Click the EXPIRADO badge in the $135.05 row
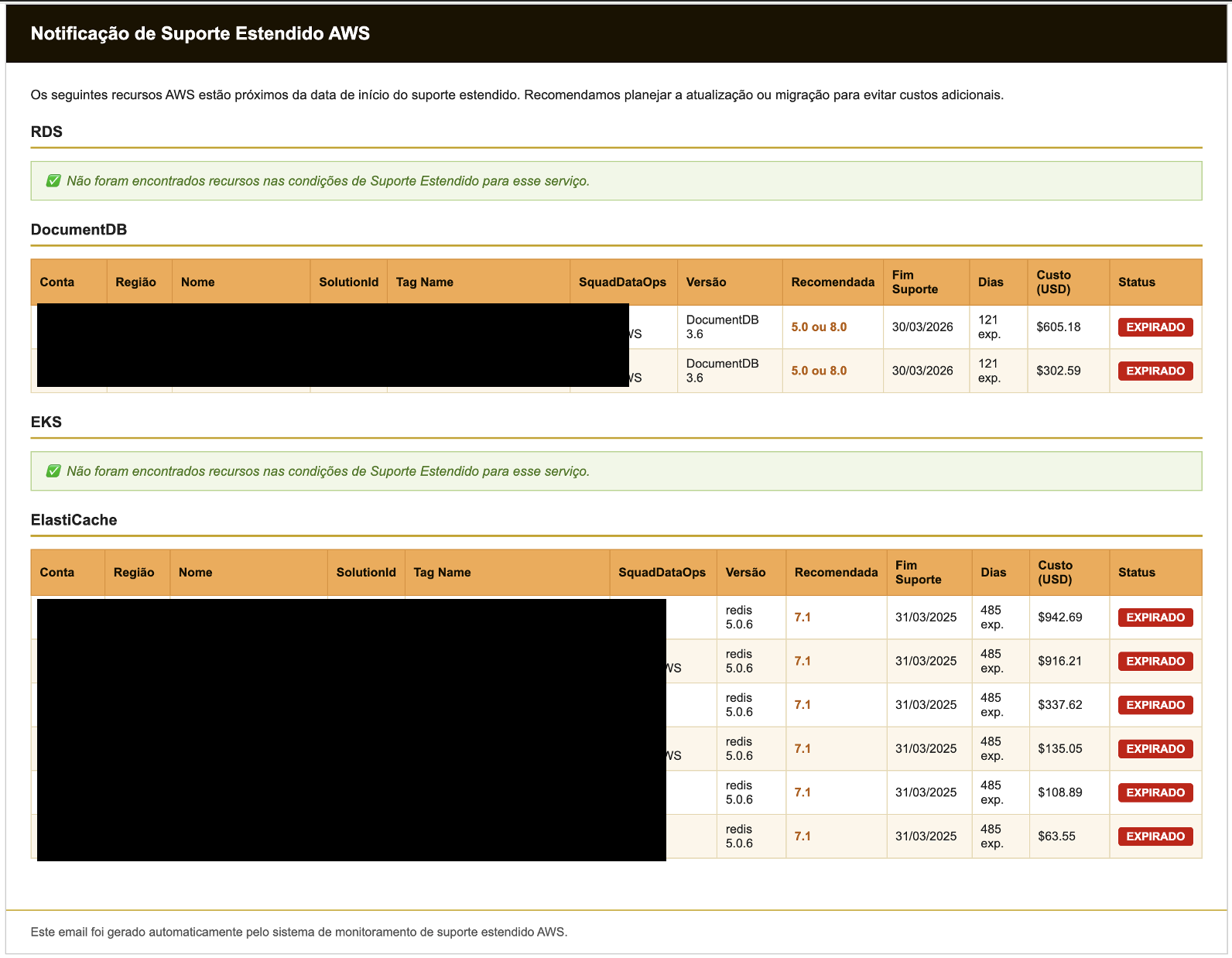The height and width of the screenshot is (958, 1232). pos(1155,749)
